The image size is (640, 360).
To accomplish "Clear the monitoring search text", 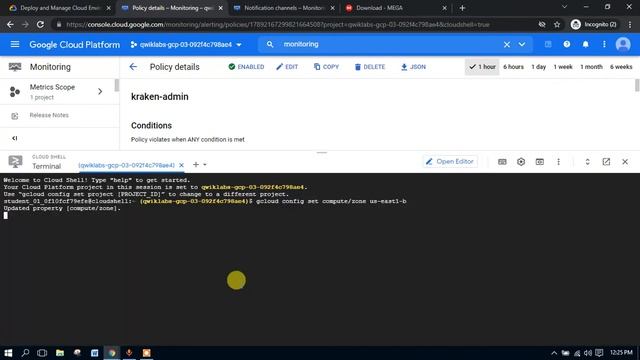I will tap(507, 44).
